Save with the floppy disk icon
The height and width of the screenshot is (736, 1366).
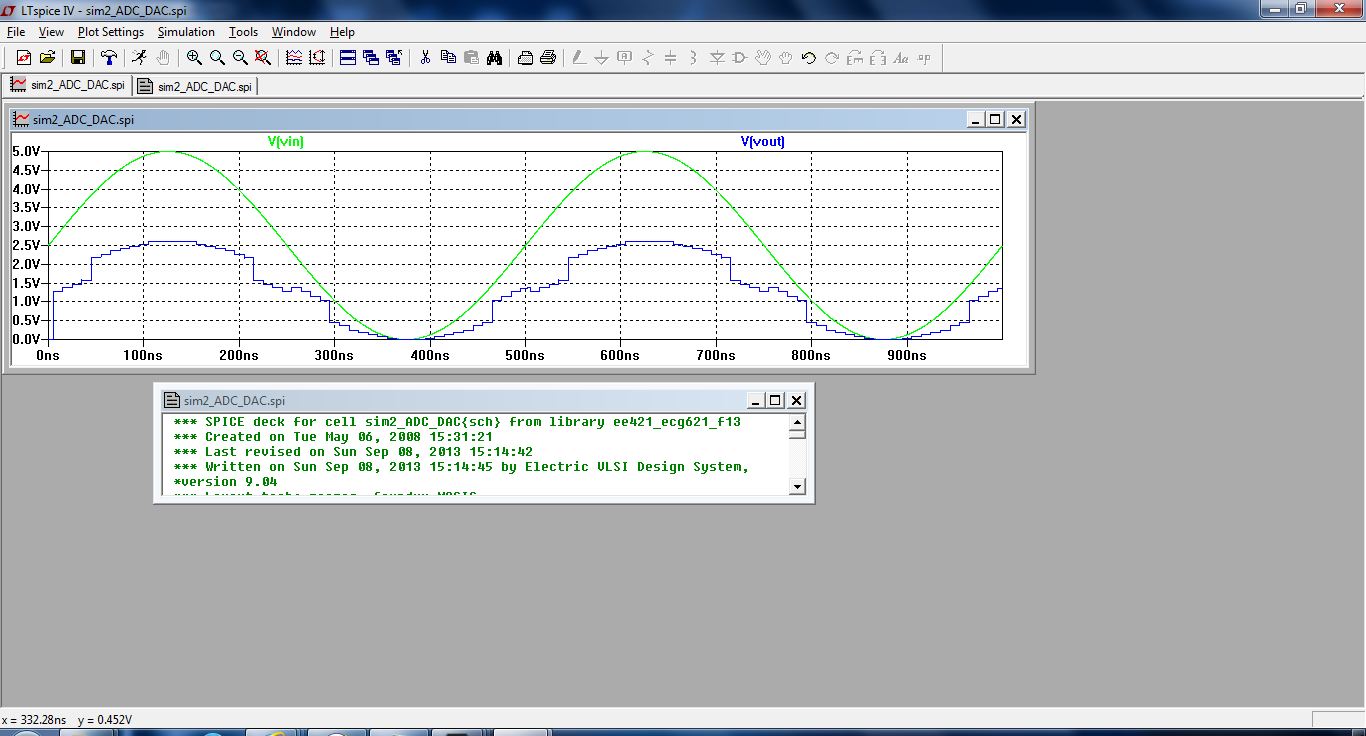(77, 58)
